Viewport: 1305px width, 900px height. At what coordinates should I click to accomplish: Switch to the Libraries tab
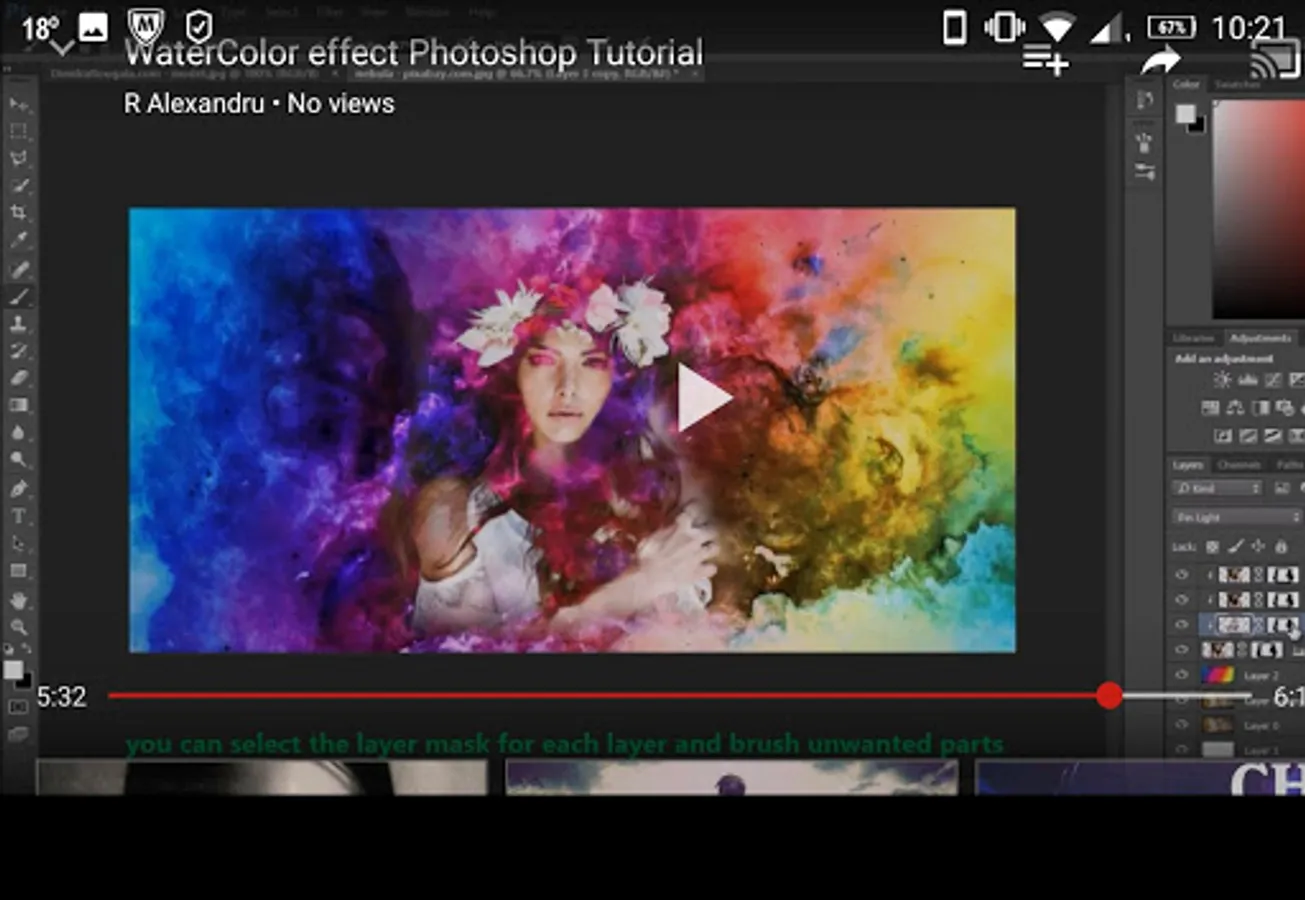[1193, 338]
